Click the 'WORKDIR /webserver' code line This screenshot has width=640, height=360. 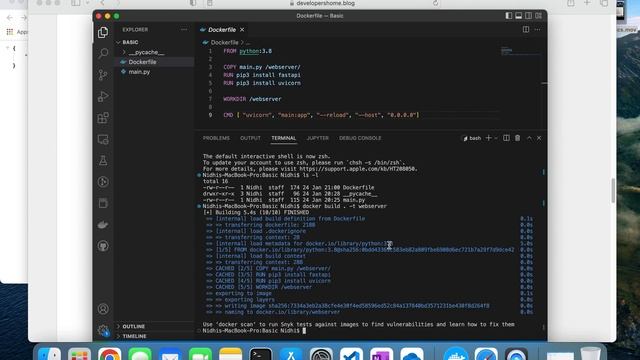pos(252,99)
